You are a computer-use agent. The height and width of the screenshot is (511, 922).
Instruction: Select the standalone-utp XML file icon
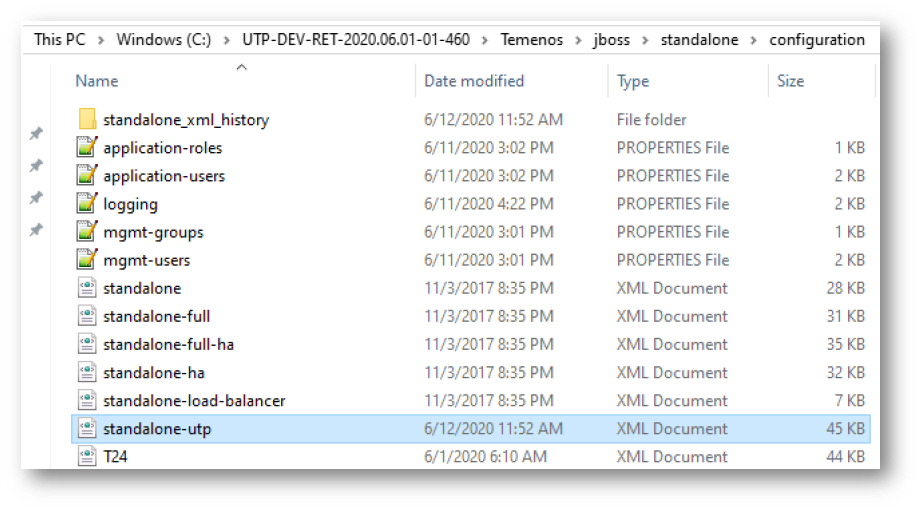pyautogui.click(x=87, y=429)
